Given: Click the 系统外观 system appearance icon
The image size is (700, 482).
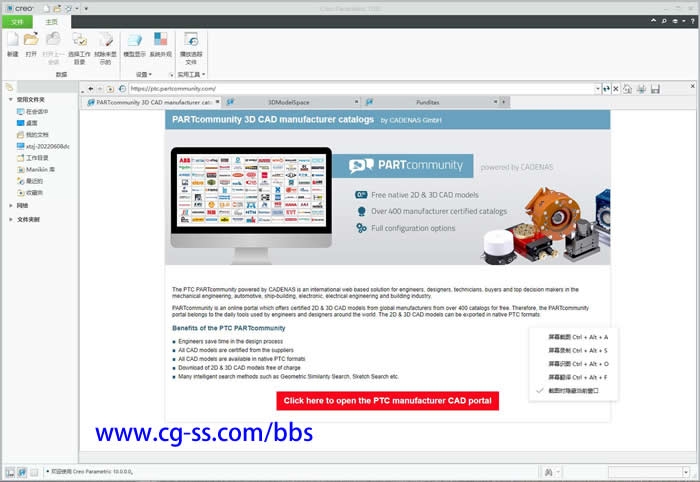Looking at the screenshot, I should point(160,43).
